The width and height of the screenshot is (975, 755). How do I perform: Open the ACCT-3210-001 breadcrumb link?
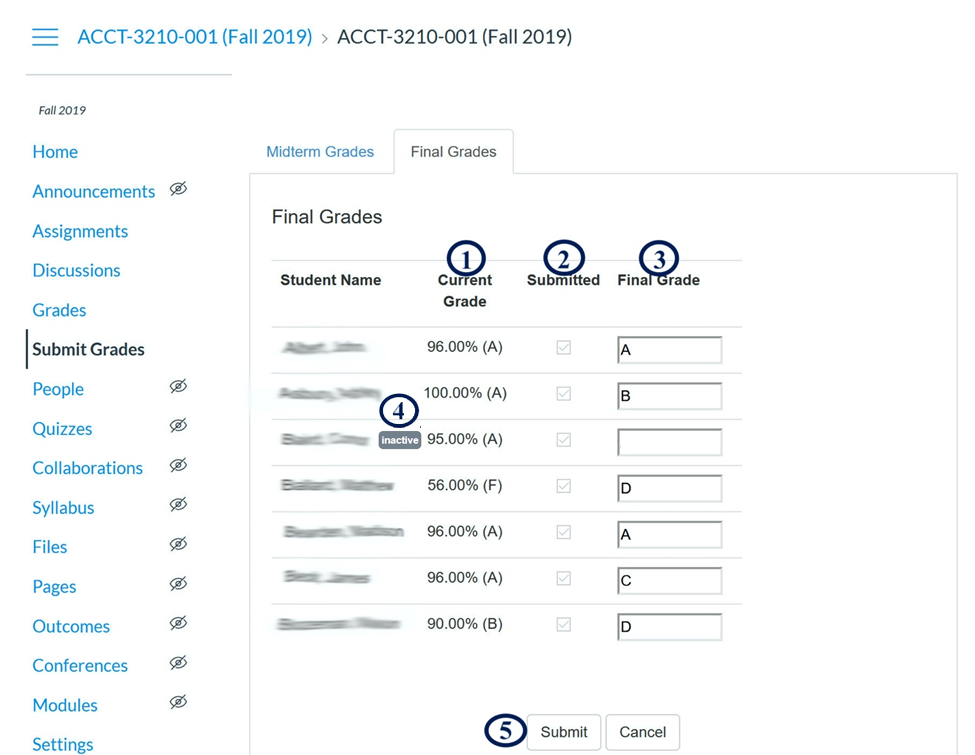[195, 36]
